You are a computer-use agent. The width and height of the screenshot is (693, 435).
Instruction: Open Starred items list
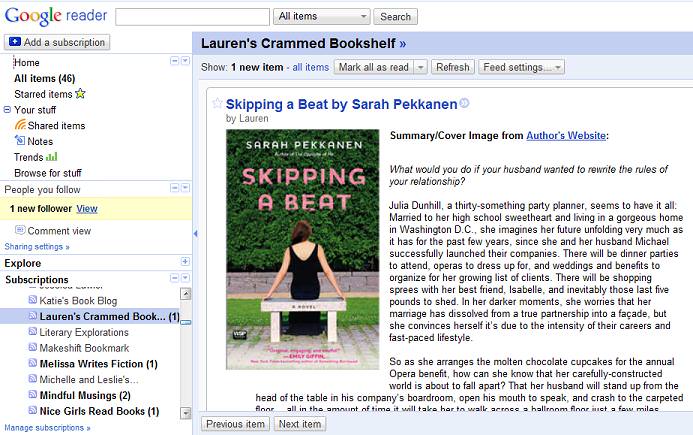[x=43, y=94]
